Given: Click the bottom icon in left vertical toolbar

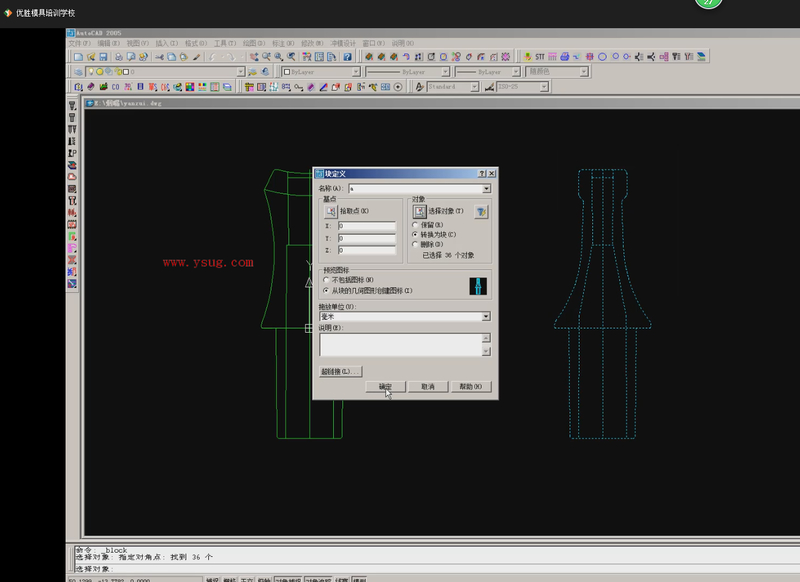Looking at the screenshot, I should (x=72, y=284).
